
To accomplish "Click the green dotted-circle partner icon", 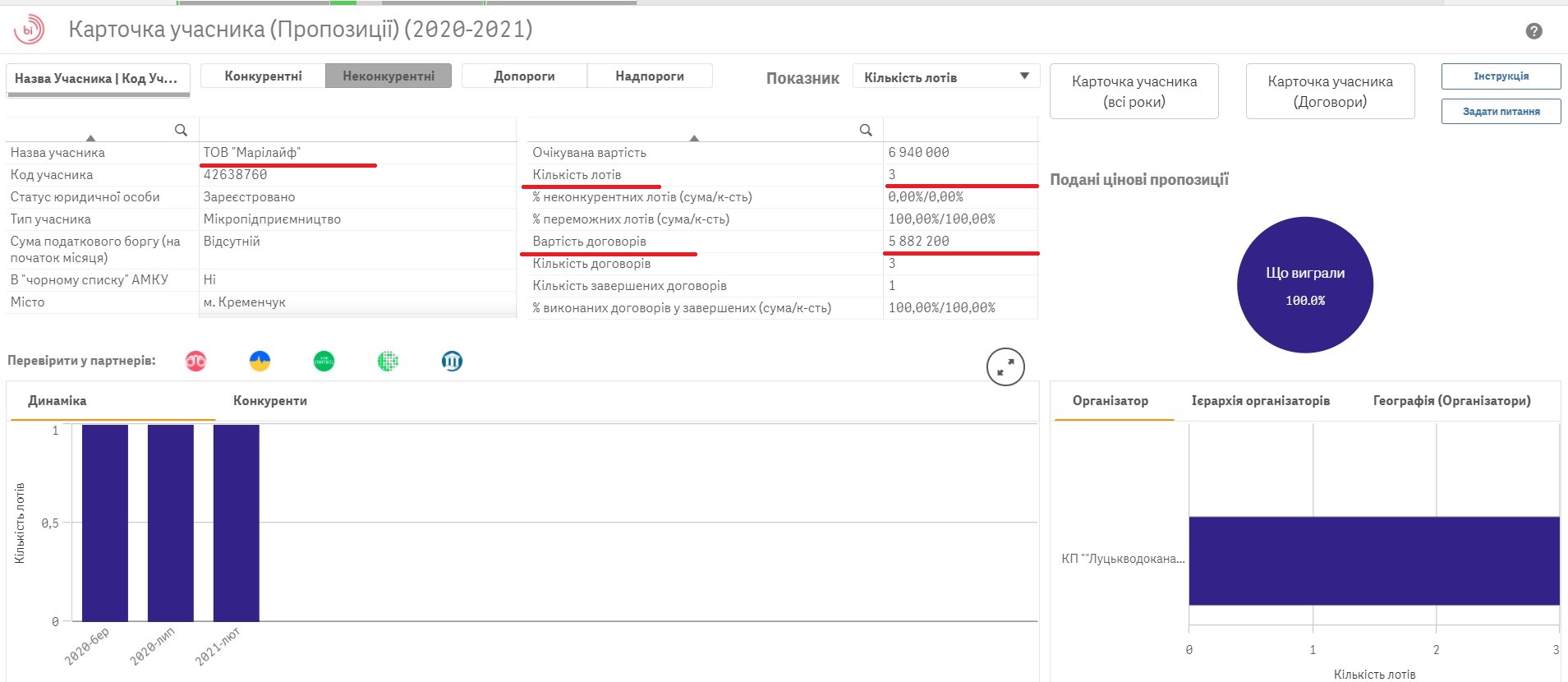I will 388,361.
